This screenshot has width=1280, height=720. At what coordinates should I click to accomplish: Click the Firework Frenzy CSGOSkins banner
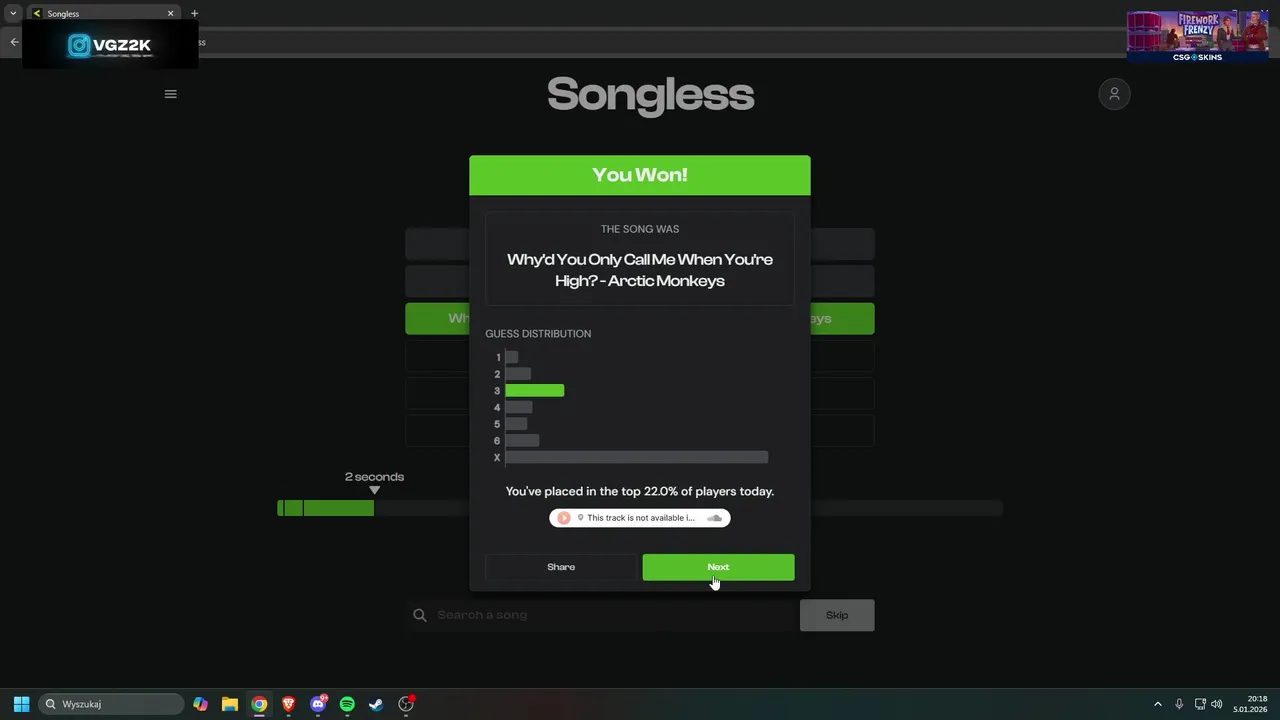(1197, 37)
